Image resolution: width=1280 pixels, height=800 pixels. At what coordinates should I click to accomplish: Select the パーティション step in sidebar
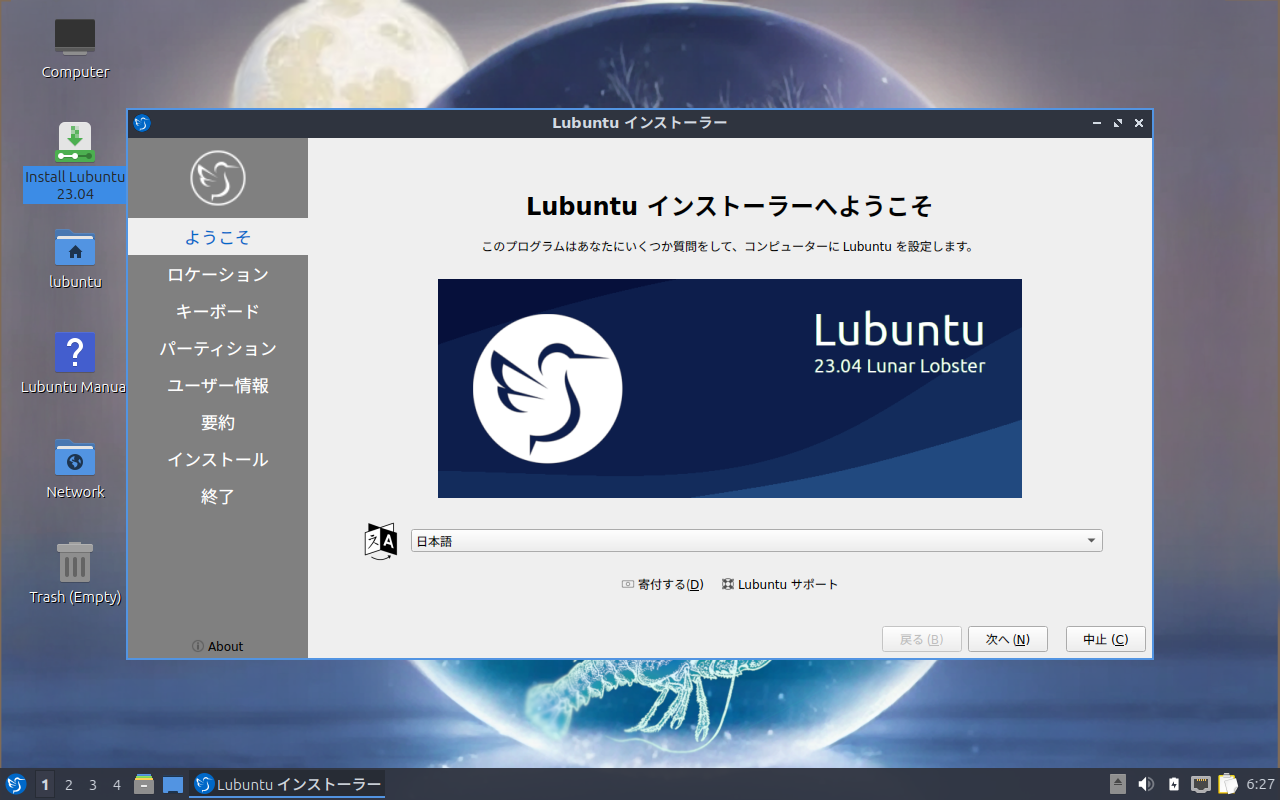click(218, 348)
